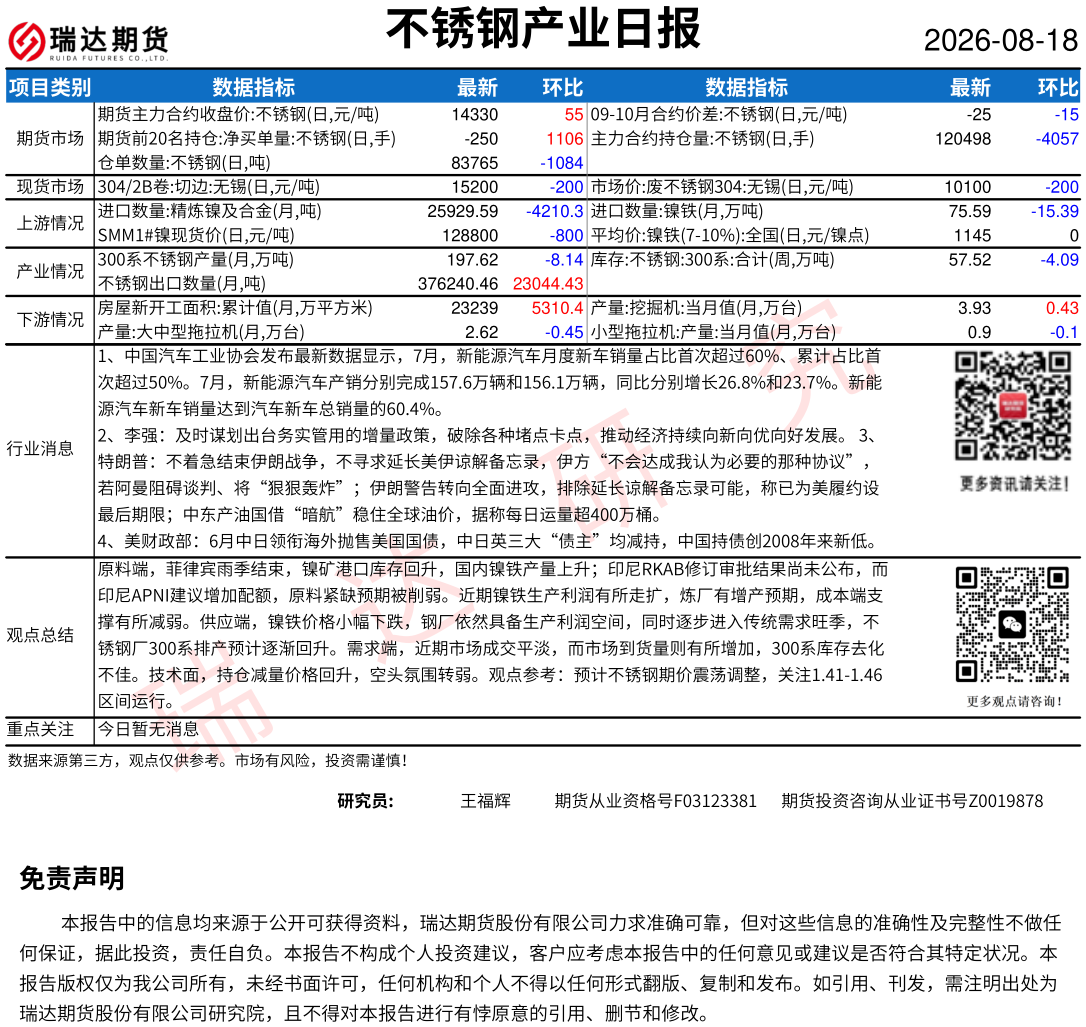Click the spot price value 15200
Image resolution: width=1086 pixels, height=1027 pixels.
point(474,187)
